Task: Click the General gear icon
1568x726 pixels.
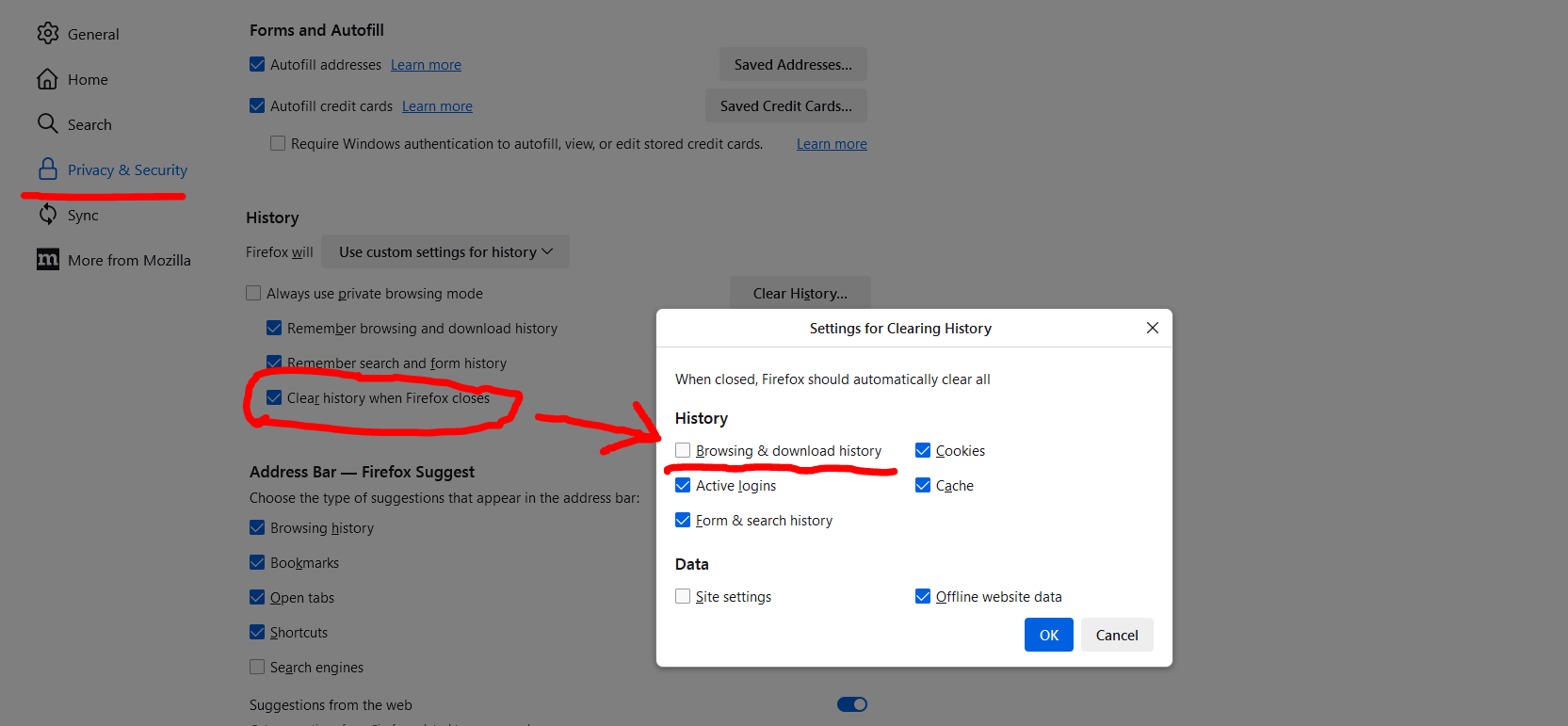Action: pyautogui.click(x=47, y=34)
